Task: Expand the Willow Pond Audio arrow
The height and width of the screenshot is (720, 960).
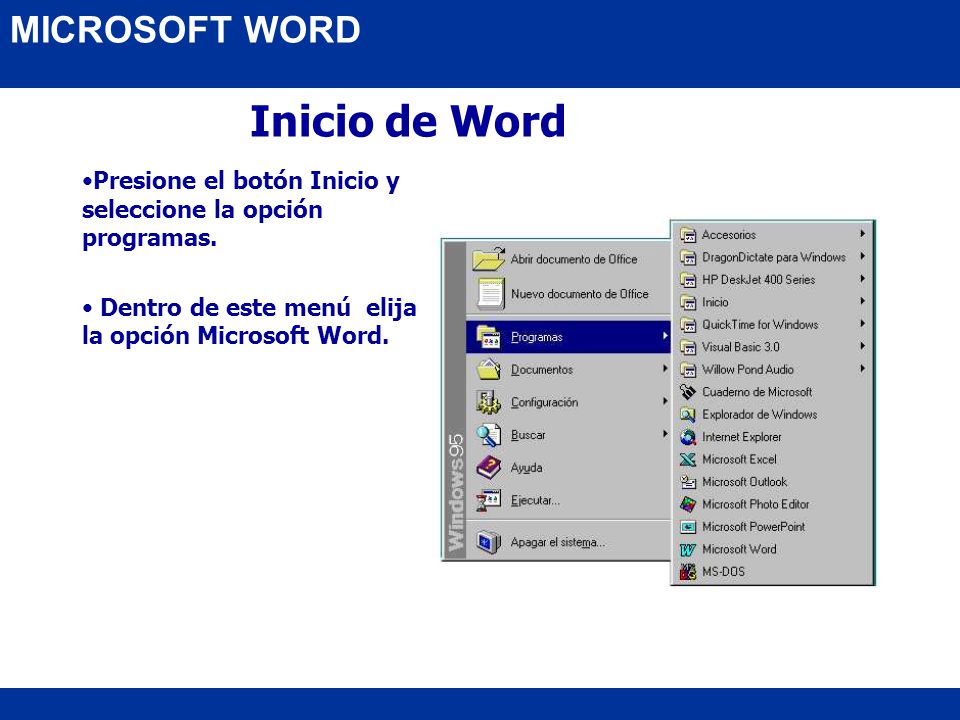Action: coord(862,369)
